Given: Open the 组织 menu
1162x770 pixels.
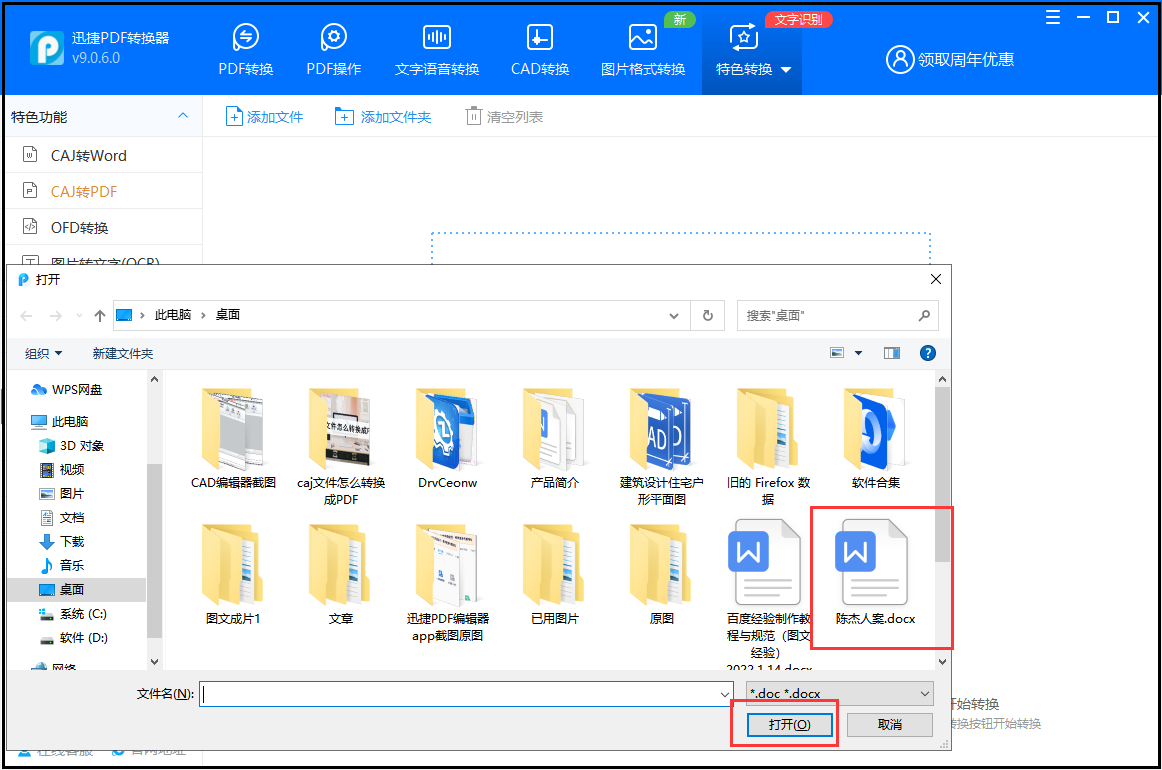Looking at the screenshot, I should [x=43, y=354].
